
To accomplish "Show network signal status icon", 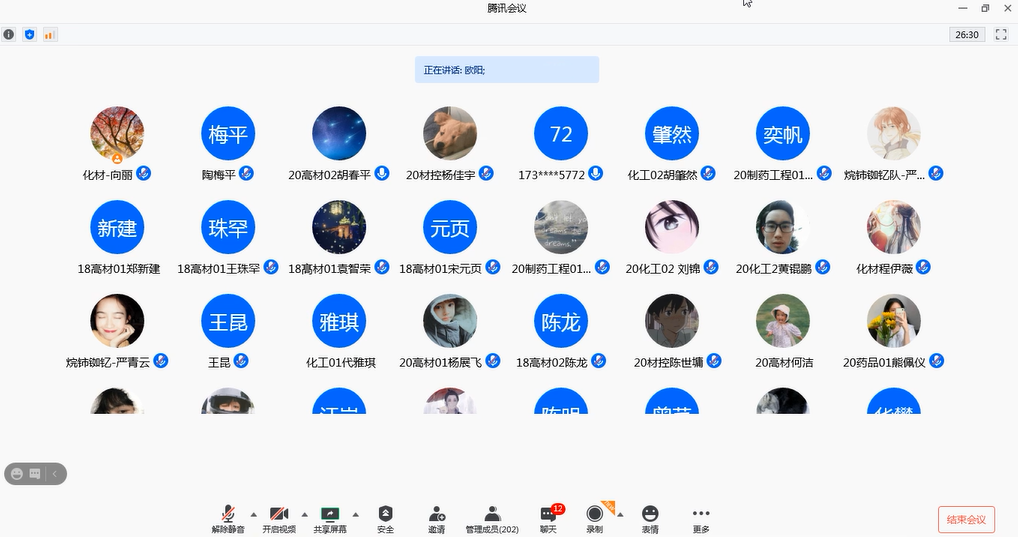I will 49,34.
